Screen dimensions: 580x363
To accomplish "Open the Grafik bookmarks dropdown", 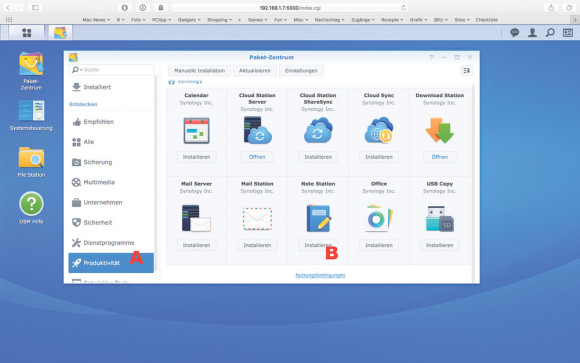I will click(x=418, y=20).
